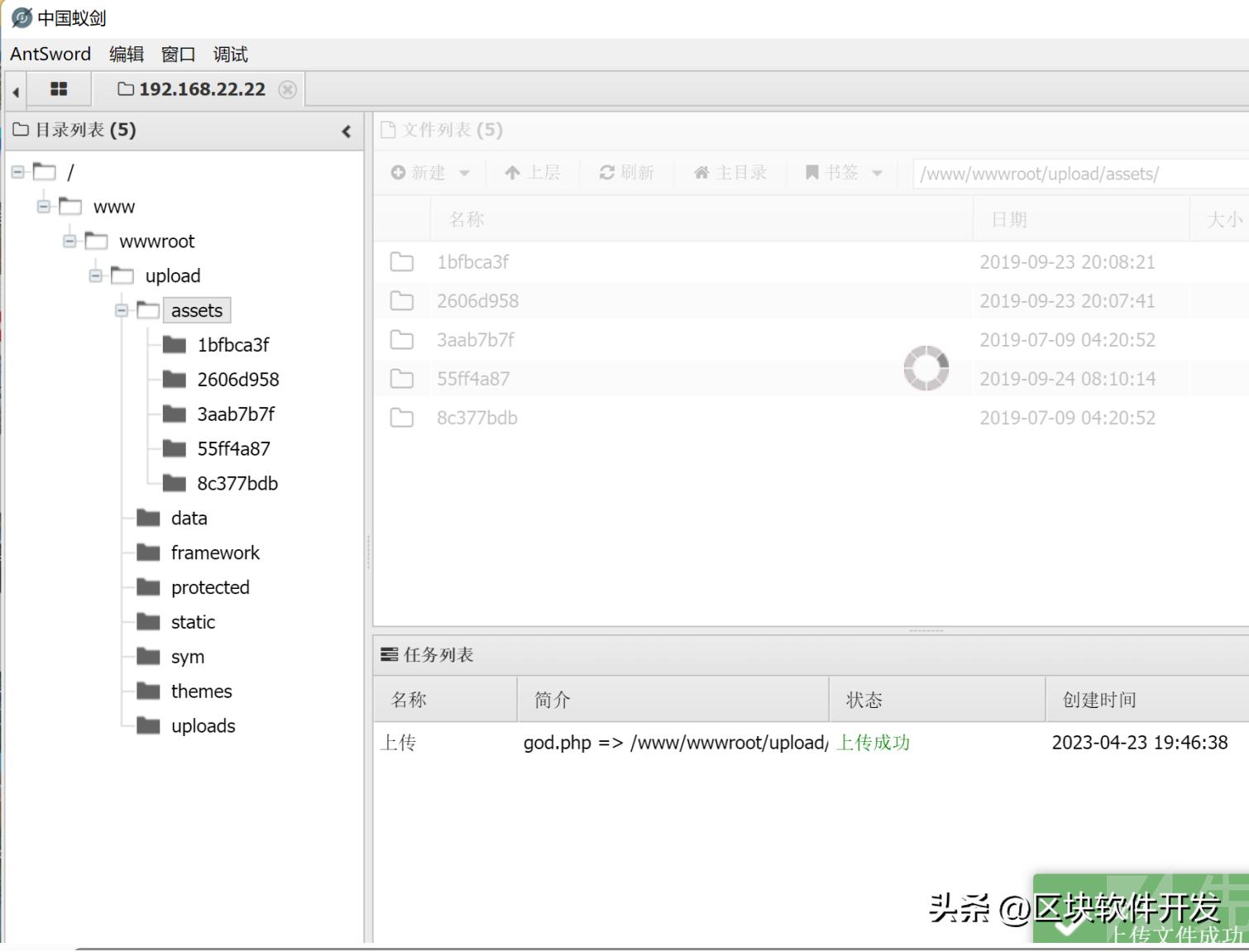This screenshot has height=952, width=1249.
Task: Select the 55ff4a87 folder in file list
Action: coord(473,379)
